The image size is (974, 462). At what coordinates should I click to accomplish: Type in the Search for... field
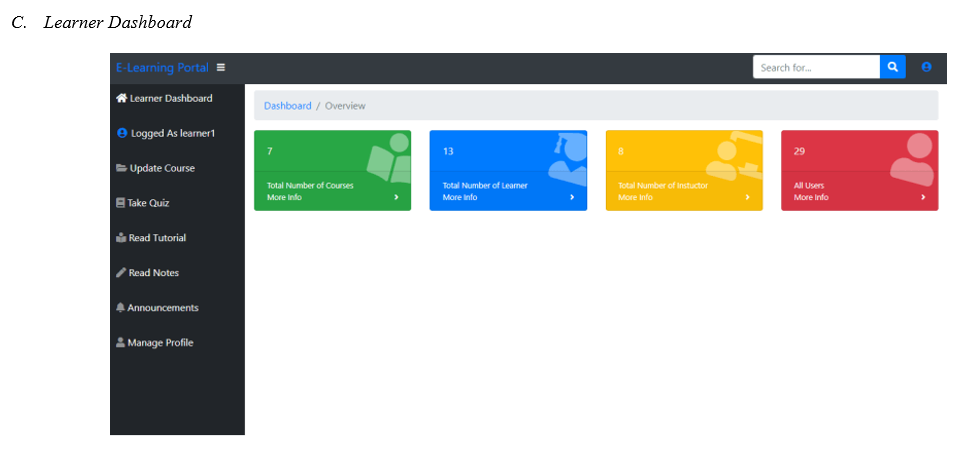(x=815, y=67)
